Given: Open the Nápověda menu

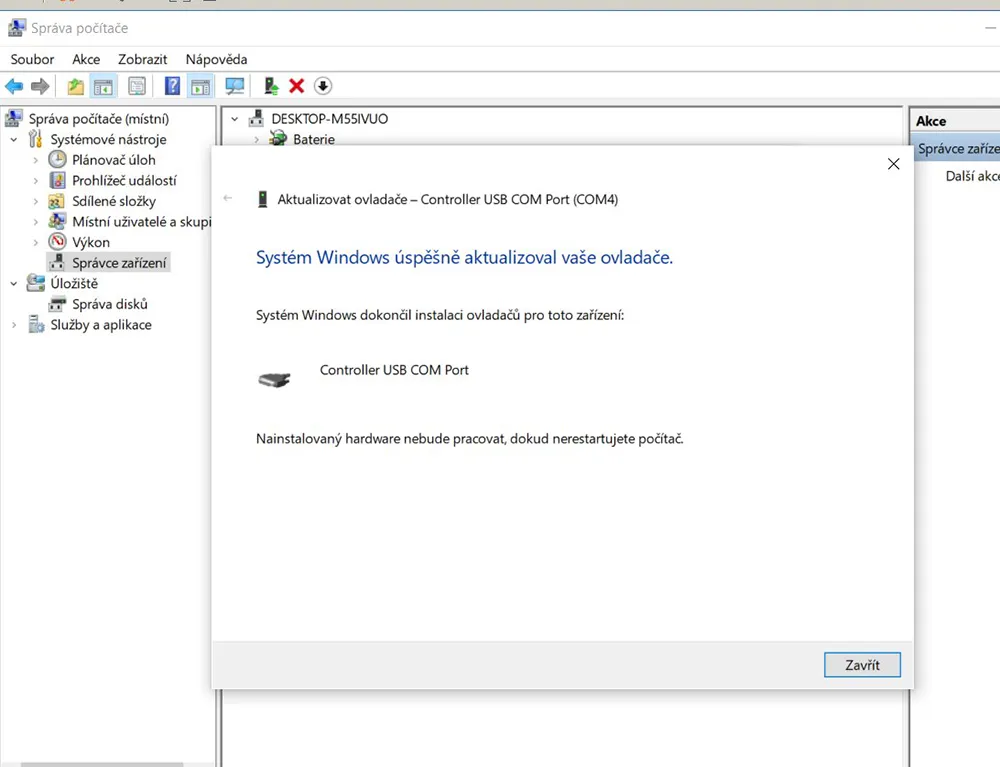Looking at the screenshot, I should coord(216,59).
